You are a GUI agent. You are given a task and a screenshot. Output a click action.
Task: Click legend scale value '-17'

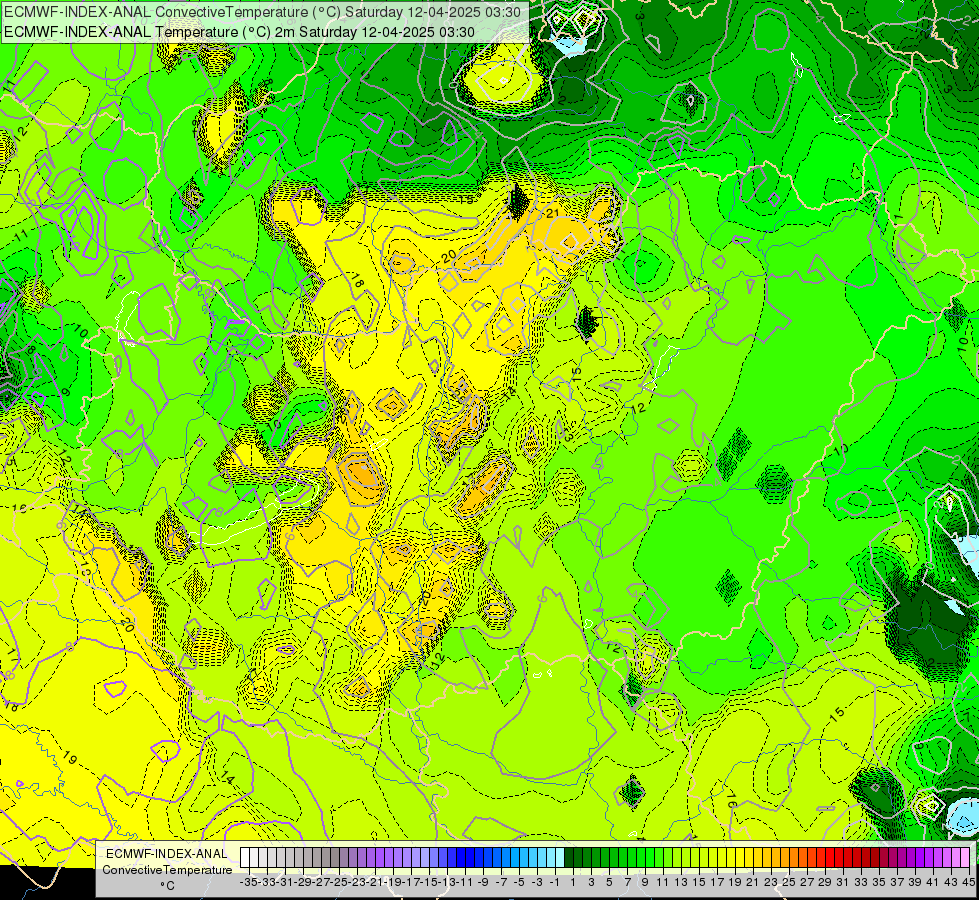411,882
